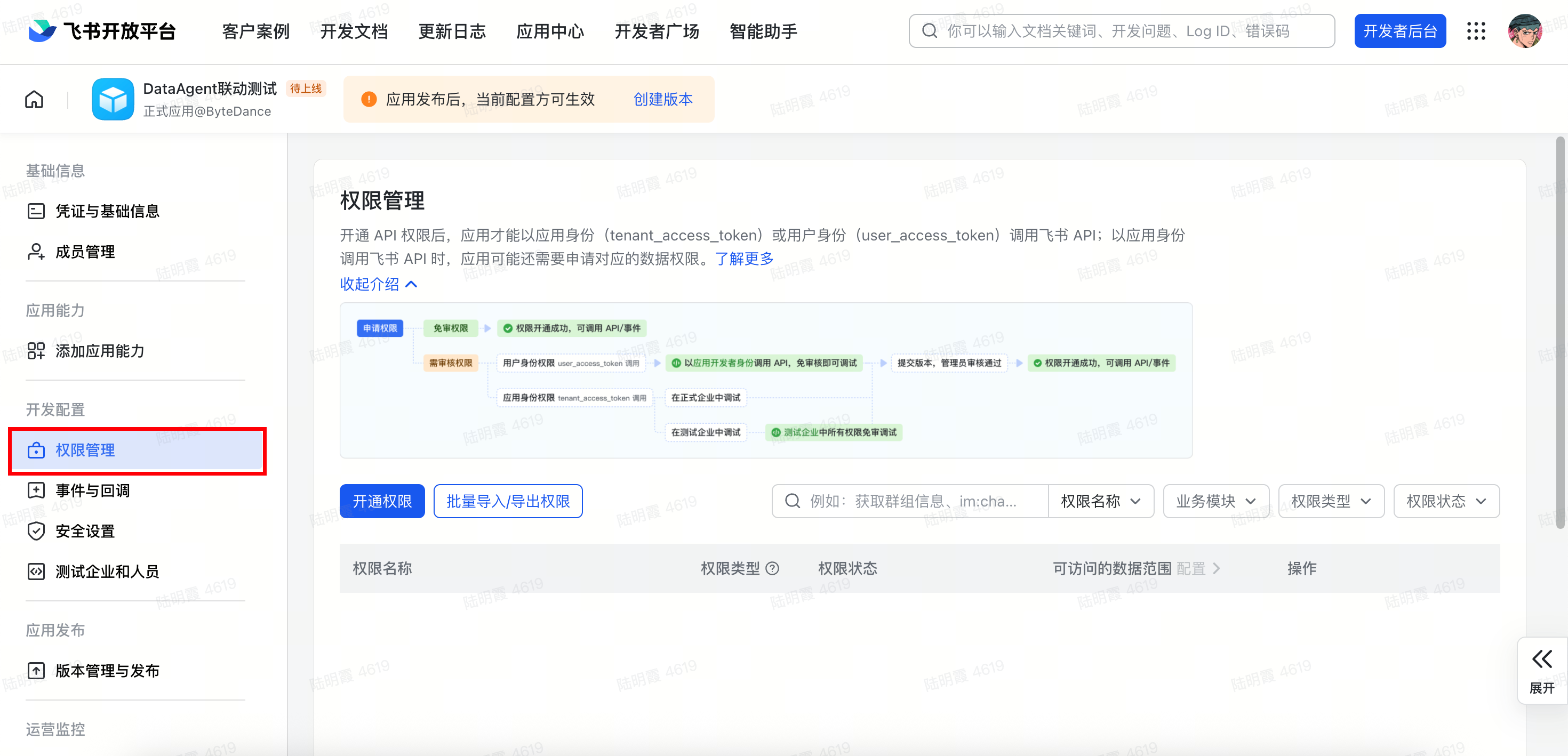
Task: Click the 开通权限 button
Action: point(382,501)
